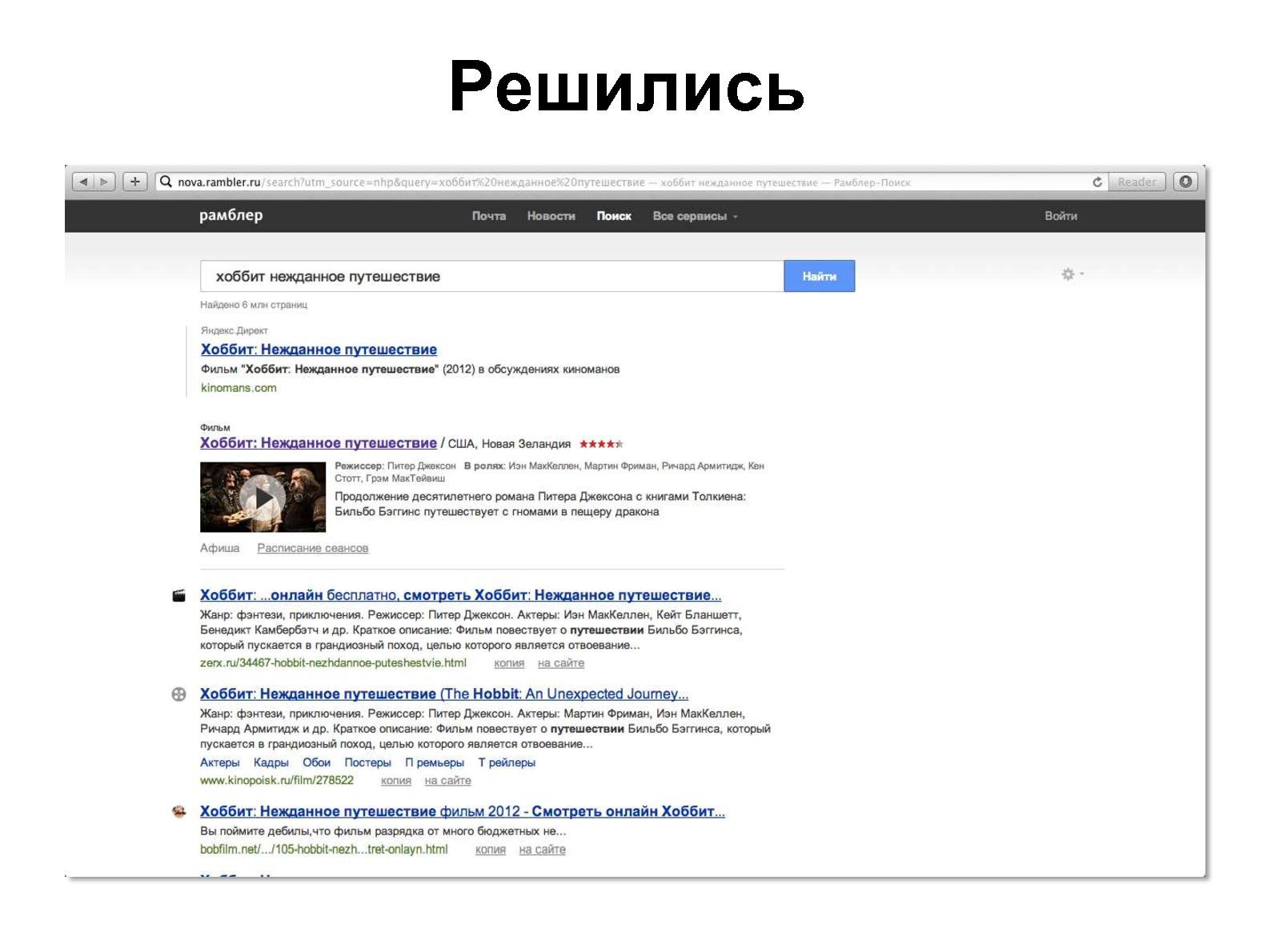Open the Яндекс.Директ ad title link
This screenshot has height=952, width=1271.
point(319,350)
